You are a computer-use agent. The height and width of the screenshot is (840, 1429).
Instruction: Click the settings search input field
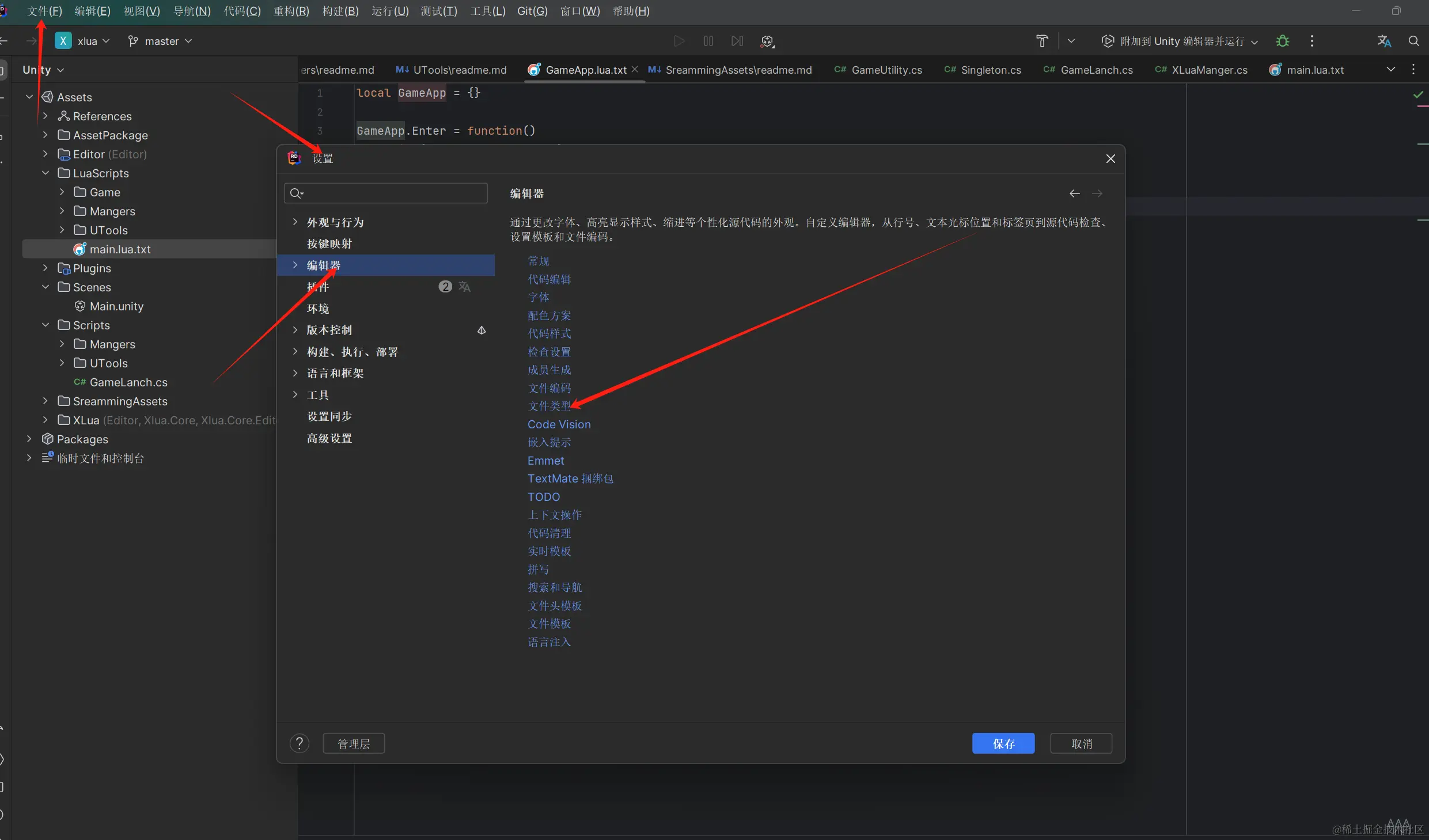point(385,193)
